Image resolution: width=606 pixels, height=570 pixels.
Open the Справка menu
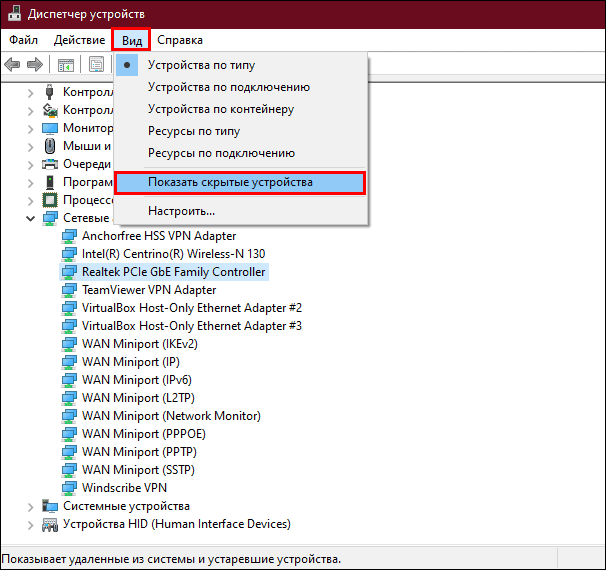(x=180, y=40)
